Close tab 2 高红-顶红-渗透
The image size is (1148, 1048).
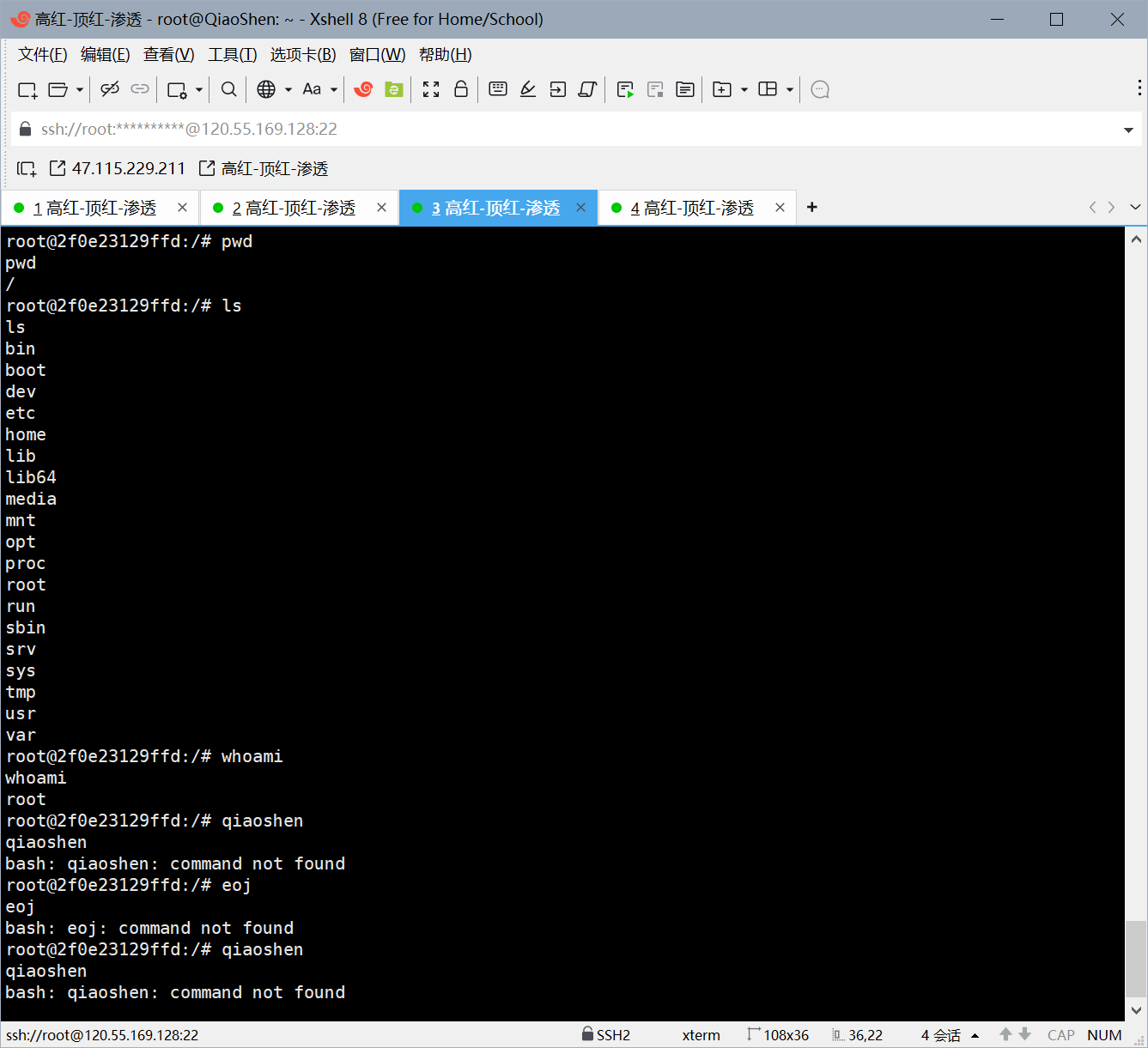coord(381,208)
